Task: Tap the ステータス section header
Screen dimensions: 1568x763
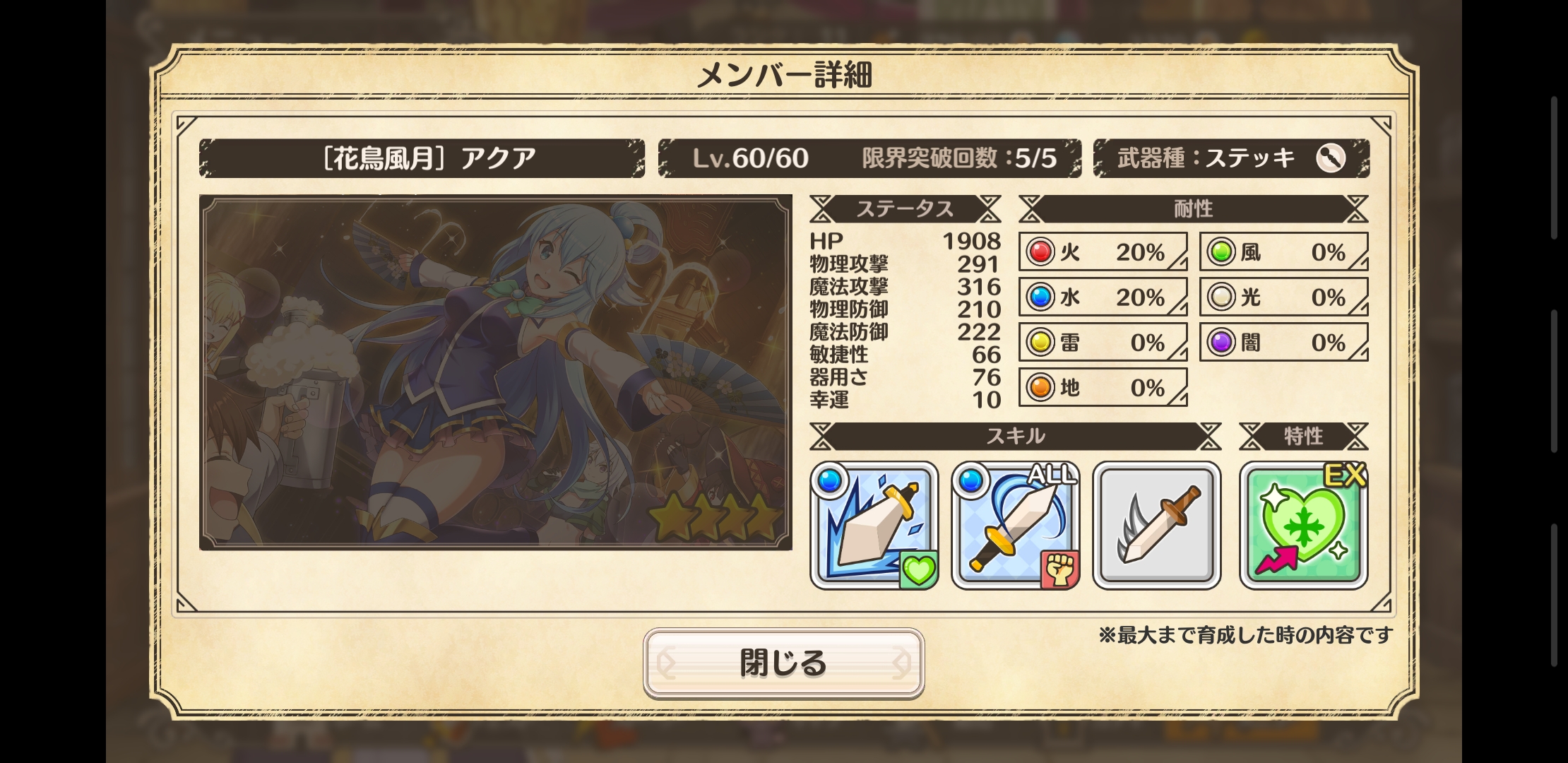Action: click(905, 209)
